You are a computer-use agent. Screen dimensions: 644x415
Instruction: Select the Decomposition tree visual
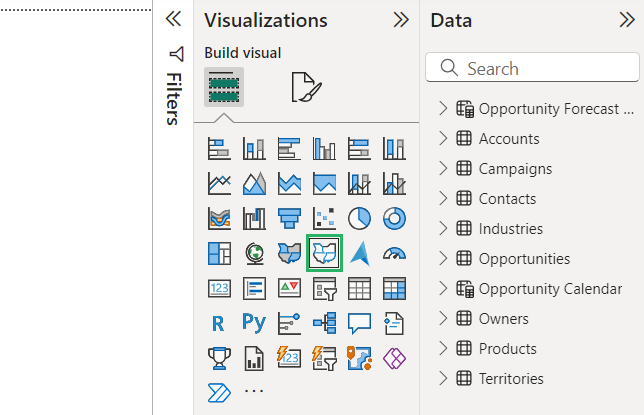click(325, 323)
